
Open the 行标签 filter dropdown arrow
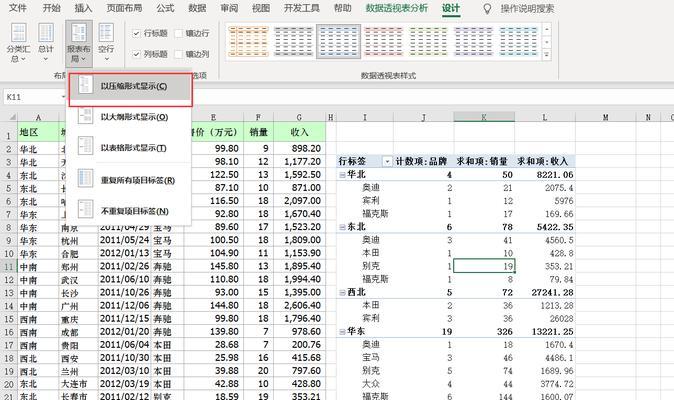(387, 162)
